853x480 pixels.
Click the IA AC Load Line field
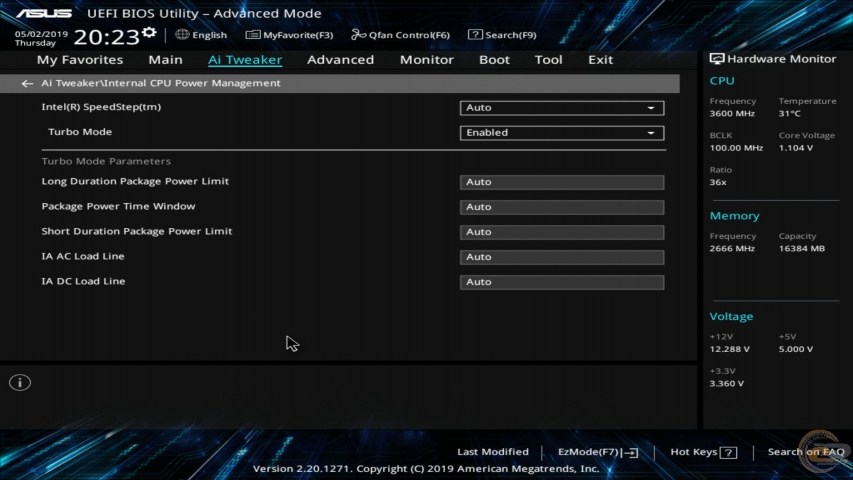coord(562,257)
